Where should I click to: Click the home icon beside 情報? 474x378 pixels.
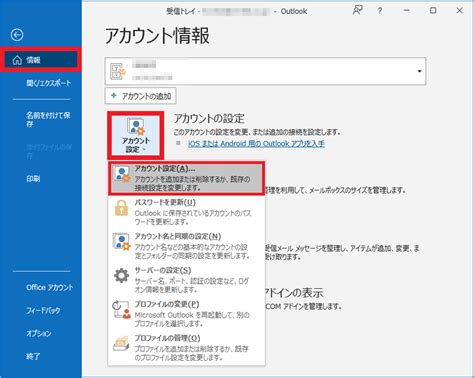pos(17,60)
